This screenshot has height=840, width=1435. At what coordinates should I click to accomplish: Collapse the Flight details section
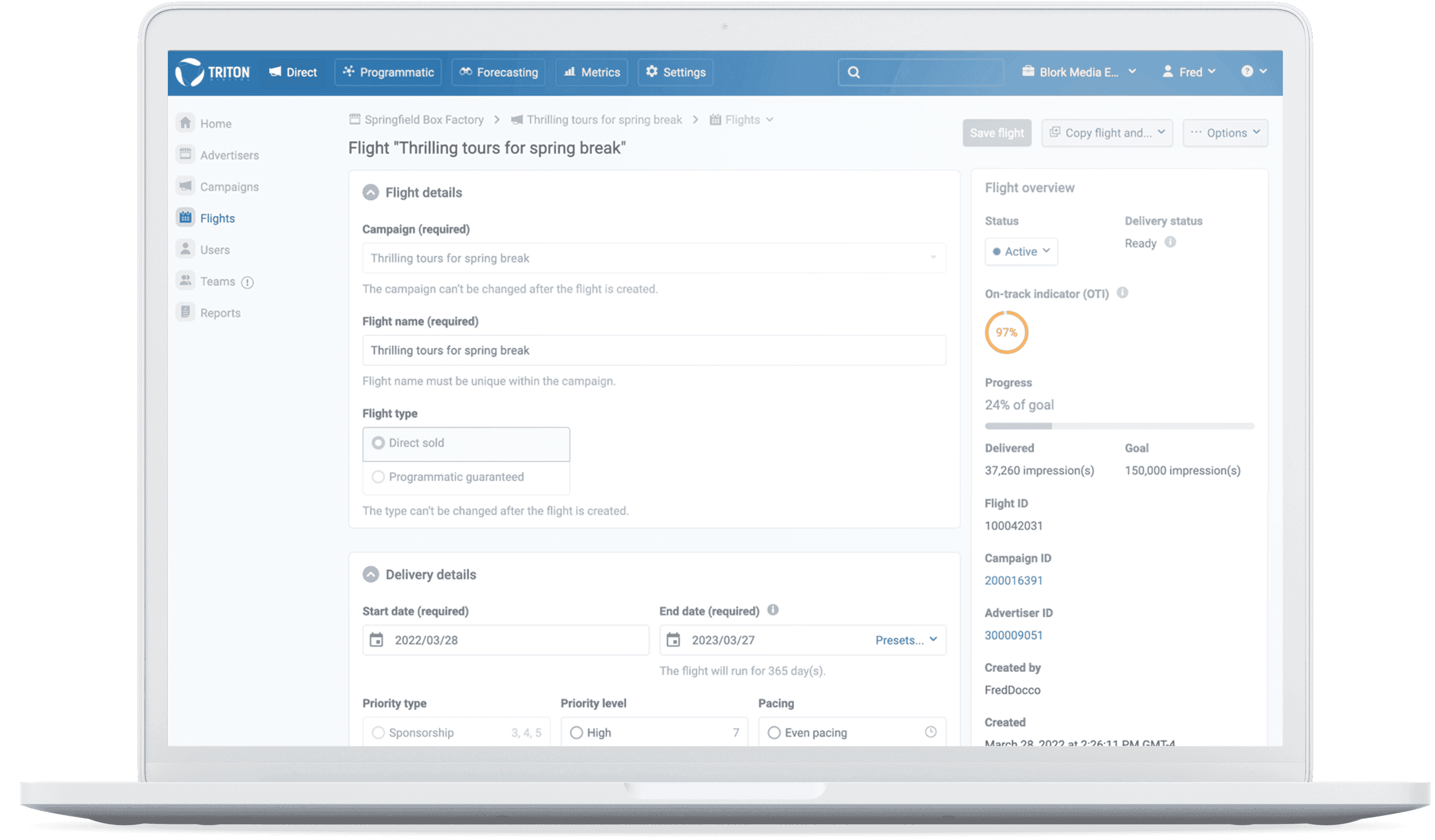371,192
